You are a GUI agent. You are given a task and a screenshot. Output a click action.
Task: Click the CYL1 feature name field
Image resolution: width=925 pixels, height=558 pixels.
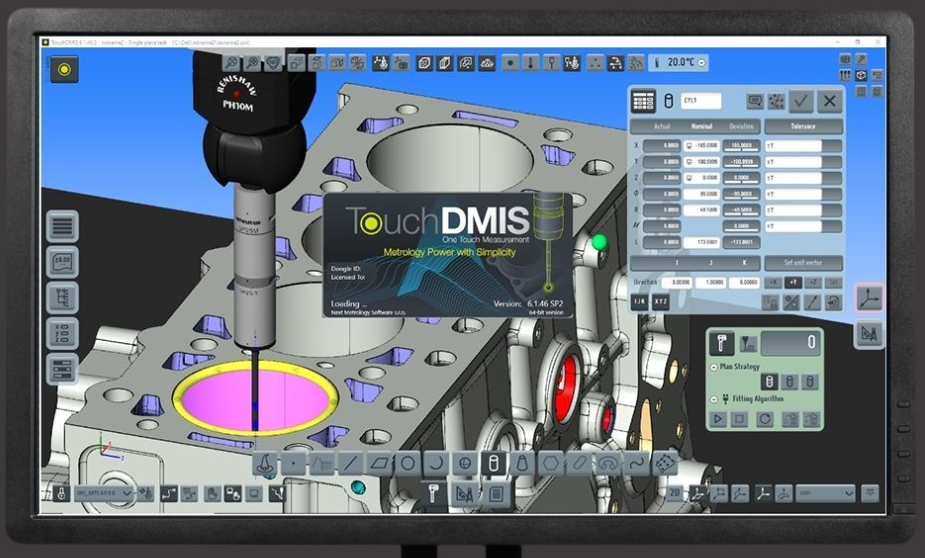(x=701, y=101)
